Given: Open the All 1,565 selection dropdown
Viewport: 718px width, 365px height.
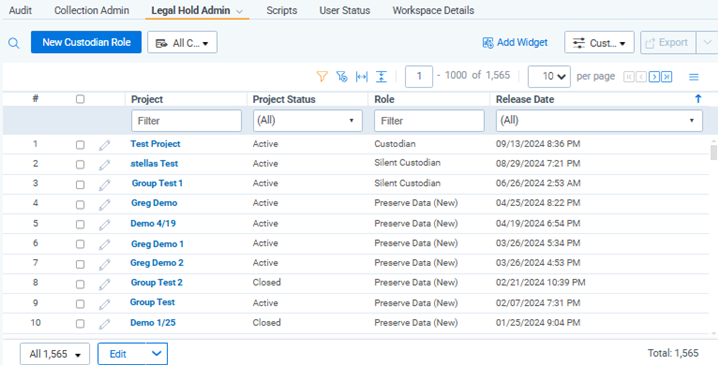Looking at the screenshot, I should point(55,354).
